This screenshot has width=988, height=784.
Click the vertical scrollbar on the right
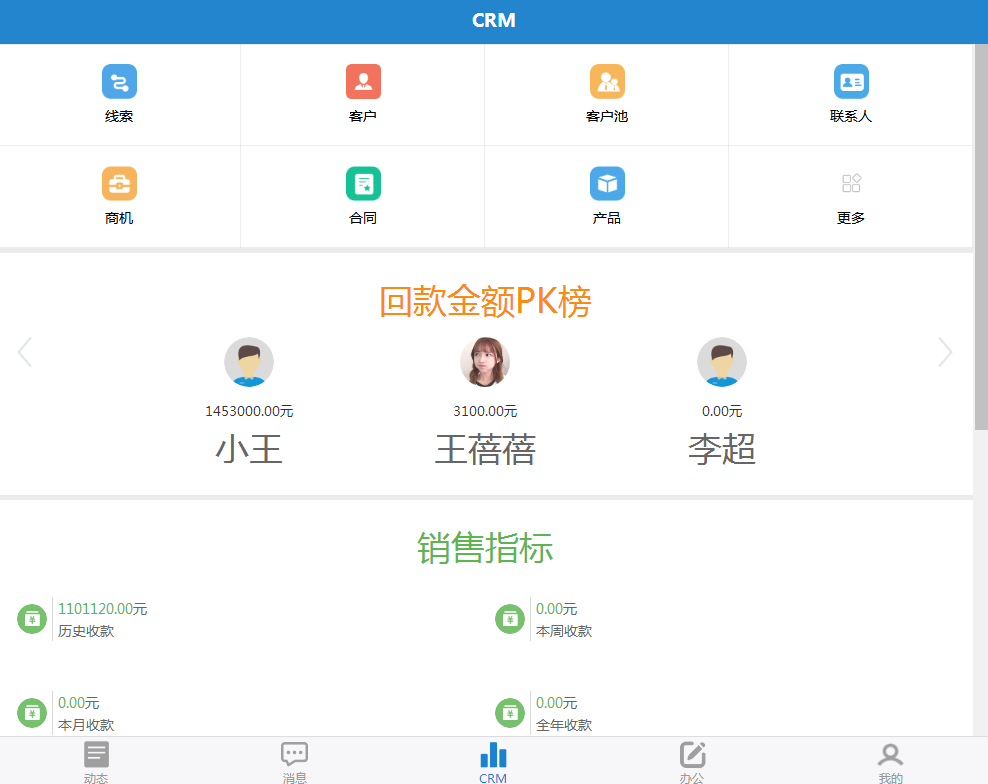980,240
